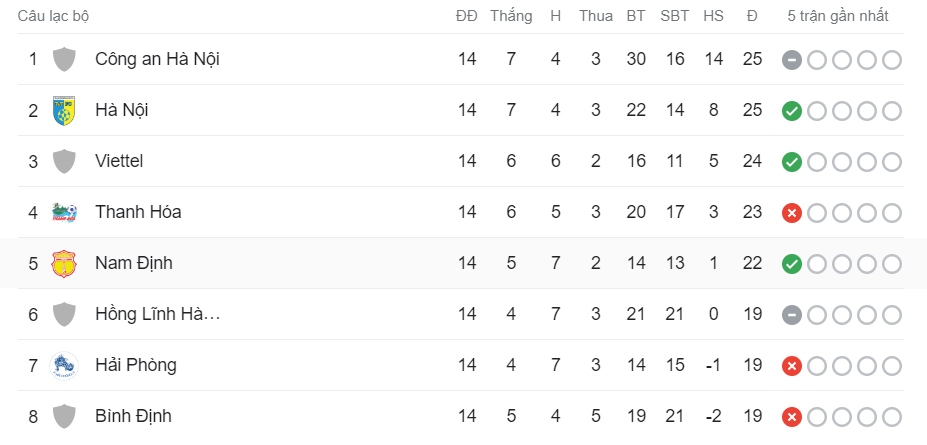The width and height of the screenshot is (927, 445).
Task: Click Nam Định's green win checkmark
Action: click(x=792, y=264)
